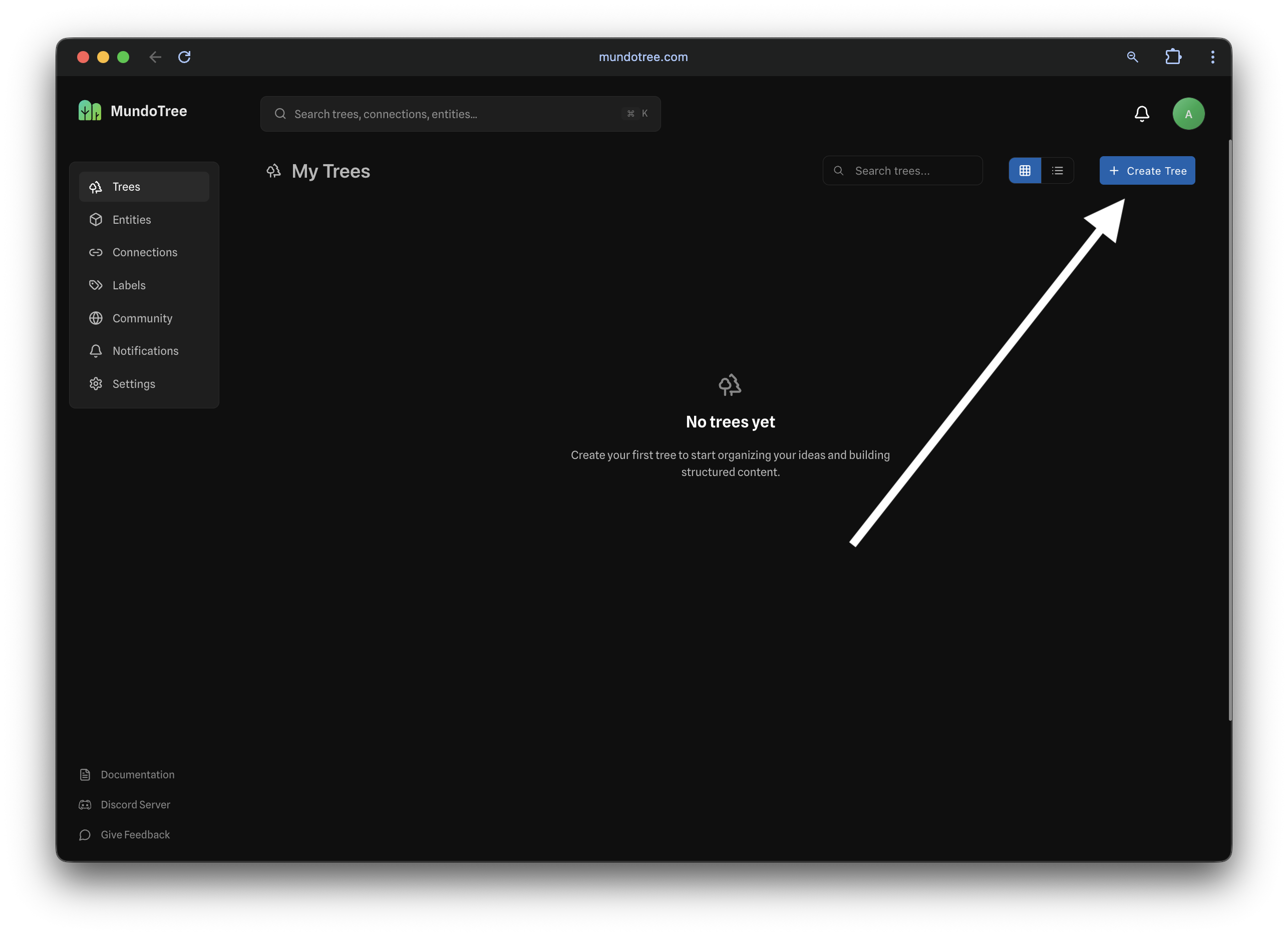This screenshot has height=936, width=1288.
Task: Click the mundotree.com address bar
Action: pos(643,57)
